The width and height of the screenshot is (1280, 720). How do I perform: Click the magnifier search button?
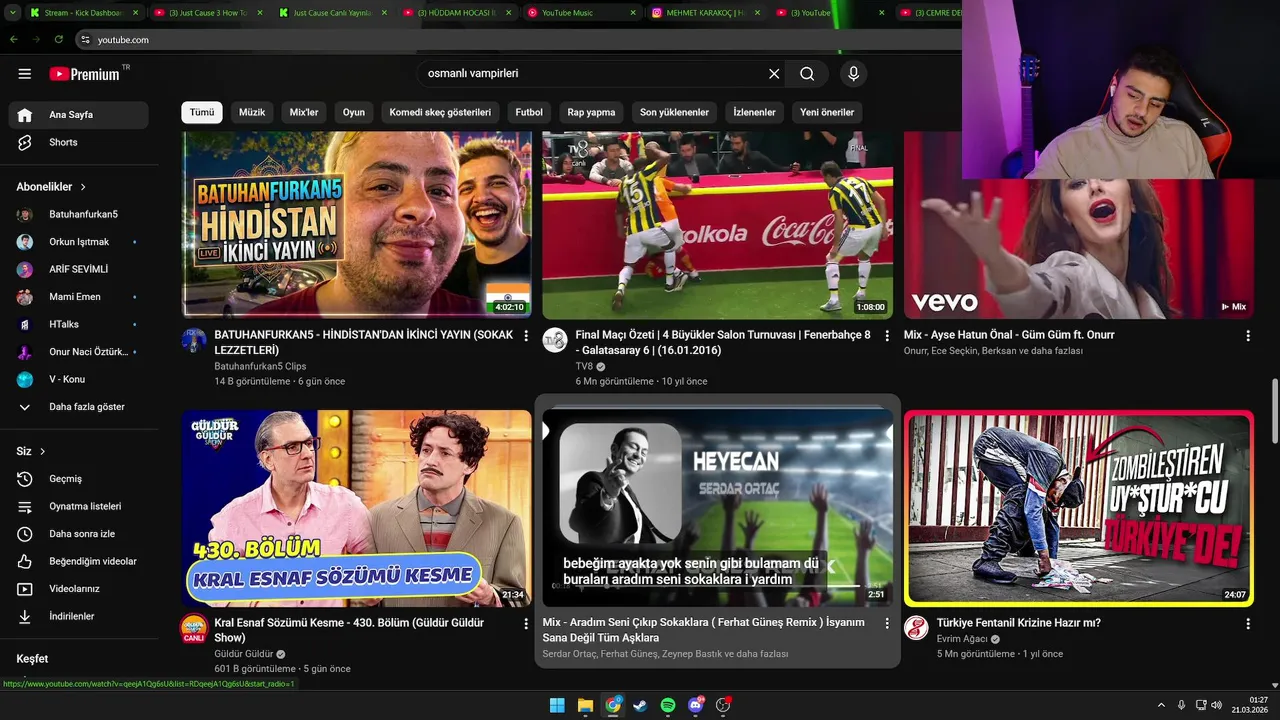pos(807,73)
